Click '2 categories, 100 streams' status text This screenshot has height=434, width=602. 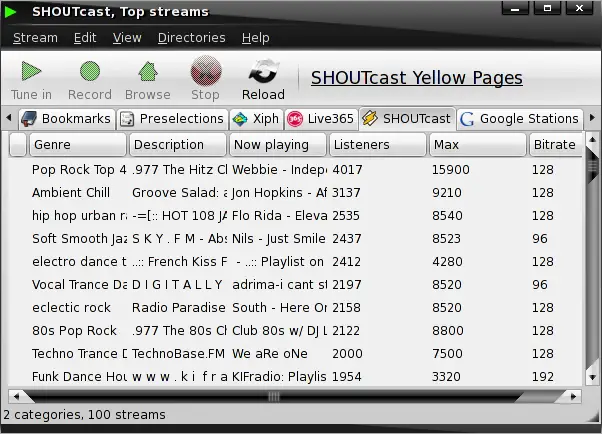[x=84, y=415]
